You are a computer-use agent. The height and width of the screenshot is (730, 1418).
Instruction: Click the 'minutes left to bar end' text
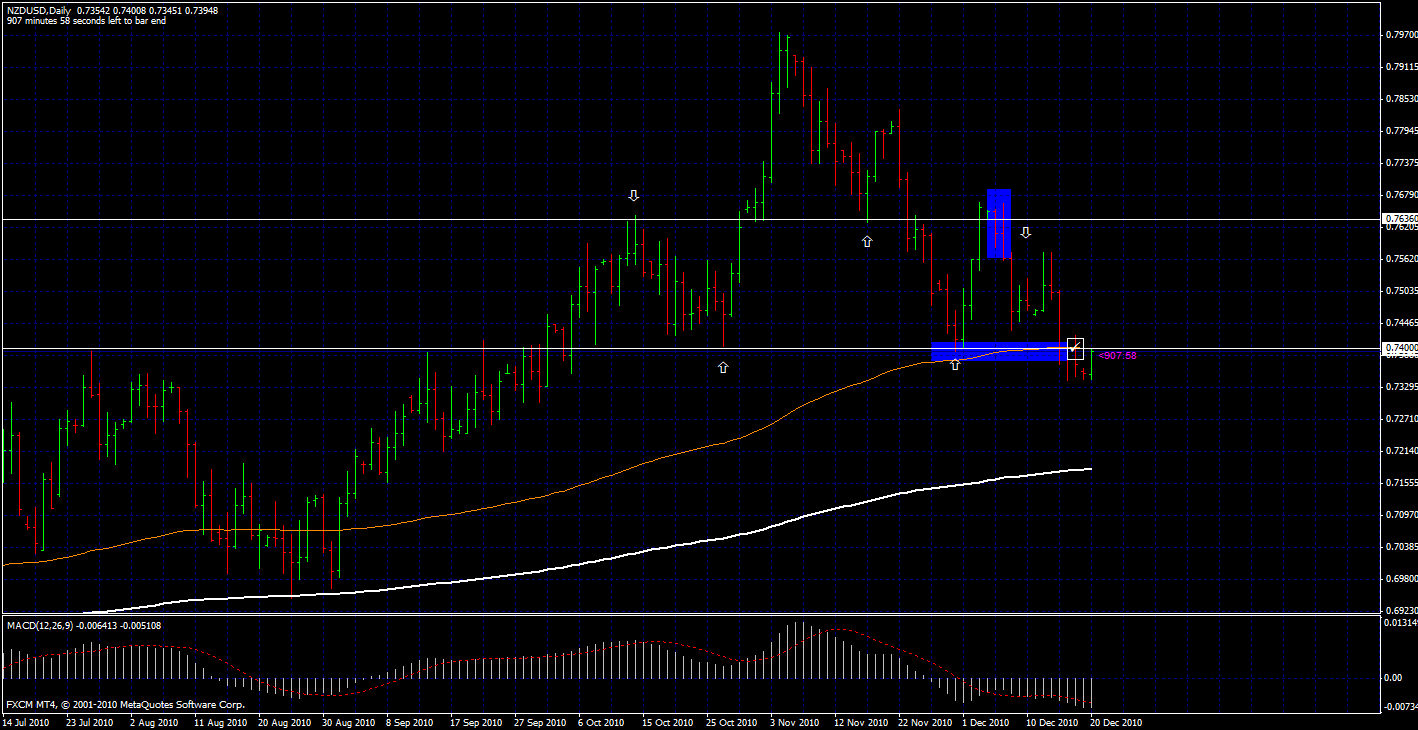point(85,21)
